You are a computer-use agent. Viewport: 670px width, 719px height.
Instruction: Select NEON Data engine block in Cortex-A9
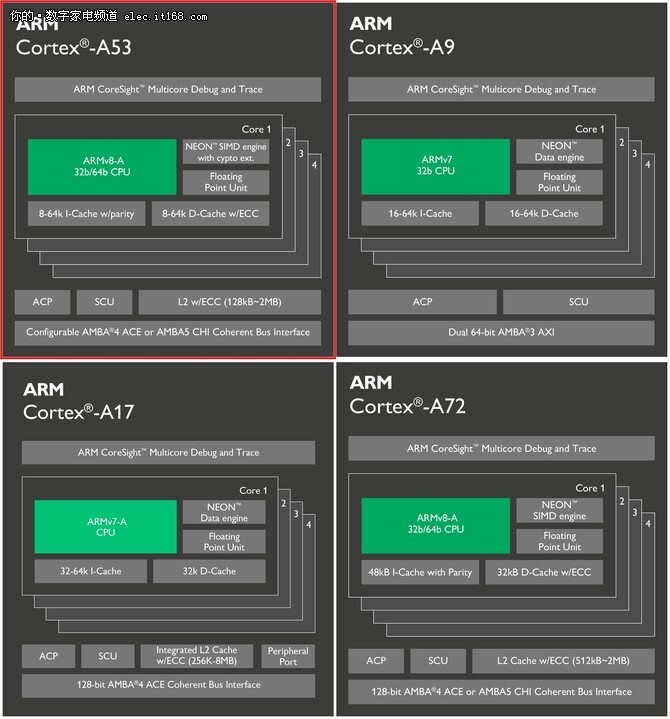click(559, 151)
